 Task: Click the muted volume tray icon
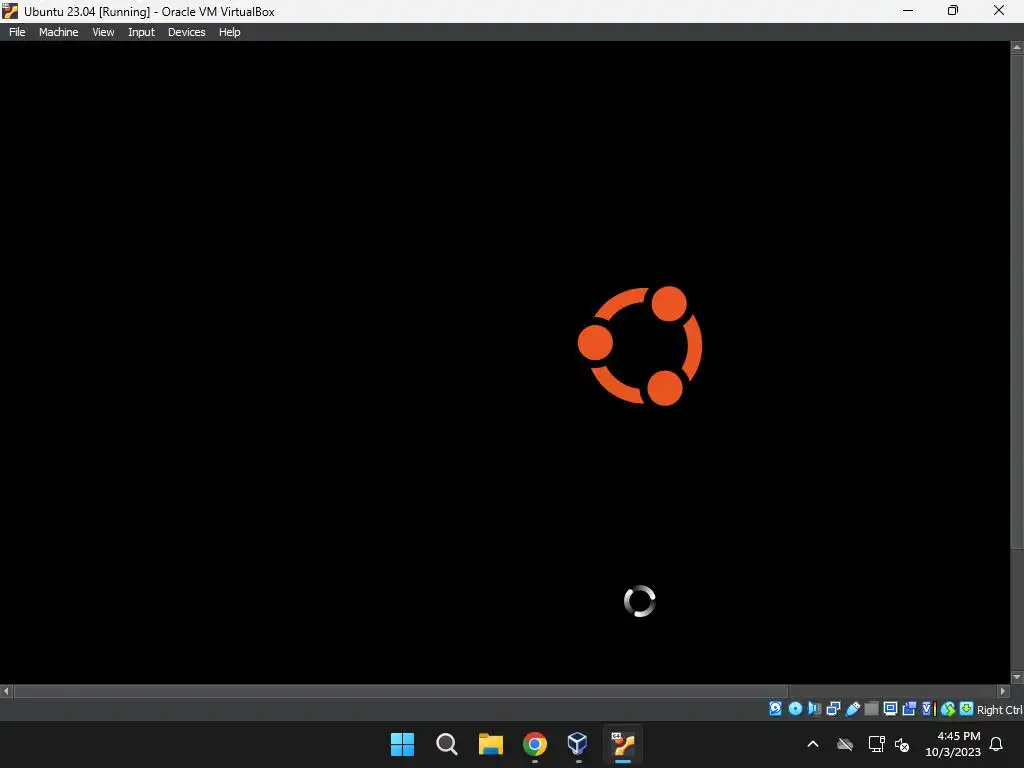pyautogui.click(x=902, y=744)
